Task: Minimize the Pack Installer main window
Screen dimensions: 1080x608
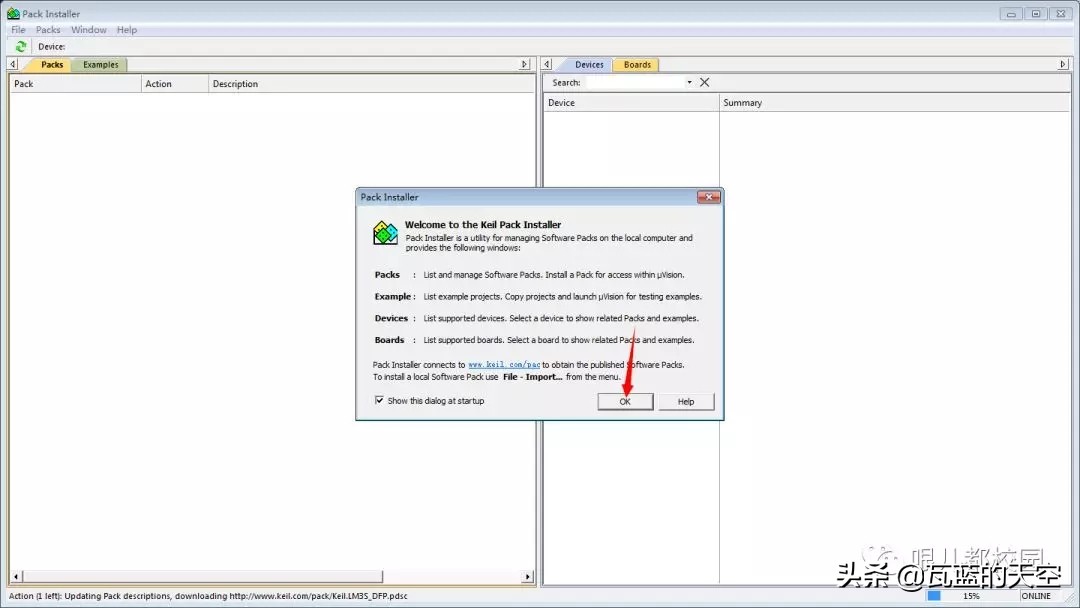Action: pyautogui.click(x=1011, y=13)
